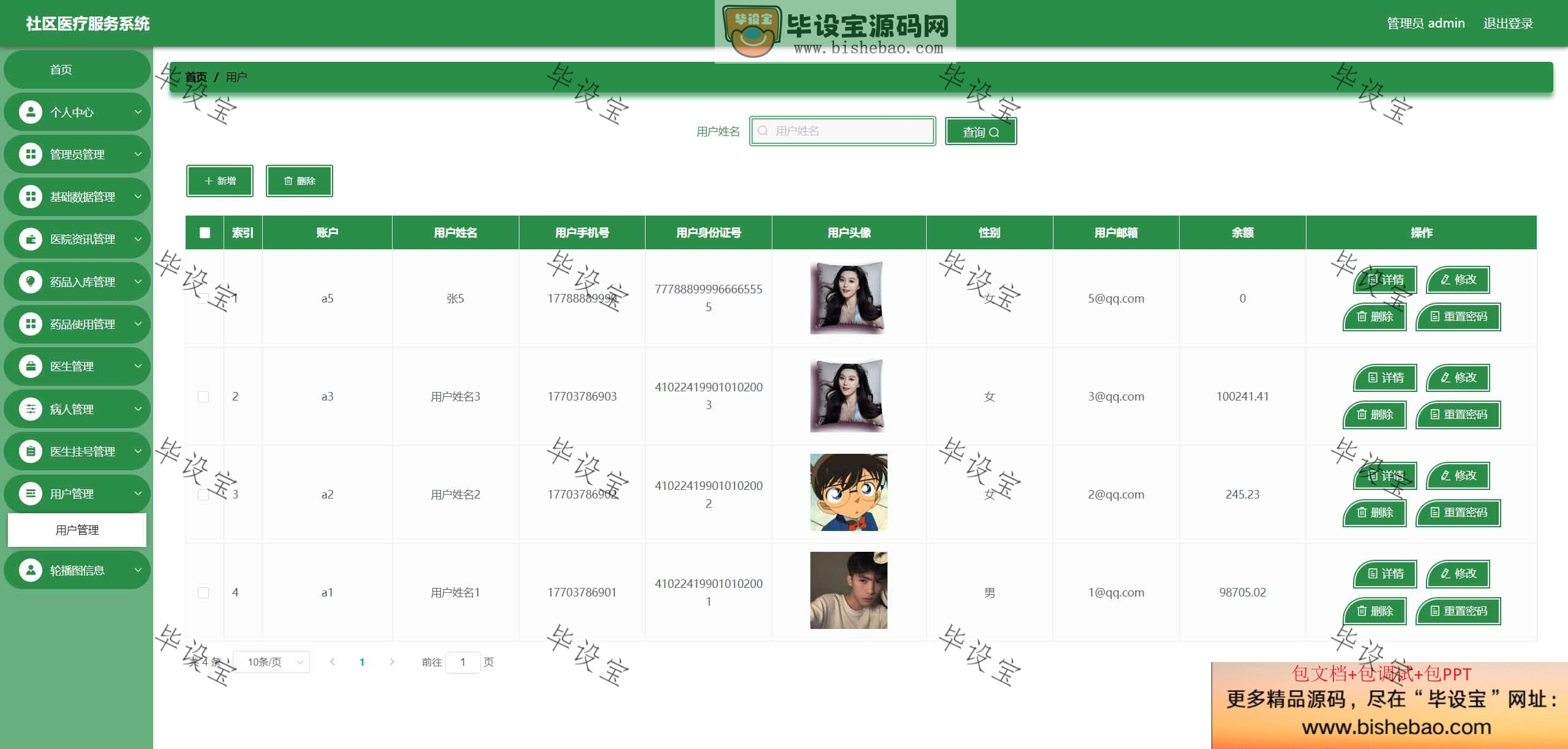Click the 新增 button to add user
Image resolution: width=1568 pixels, height=749 pixels.
coord(220,181)
